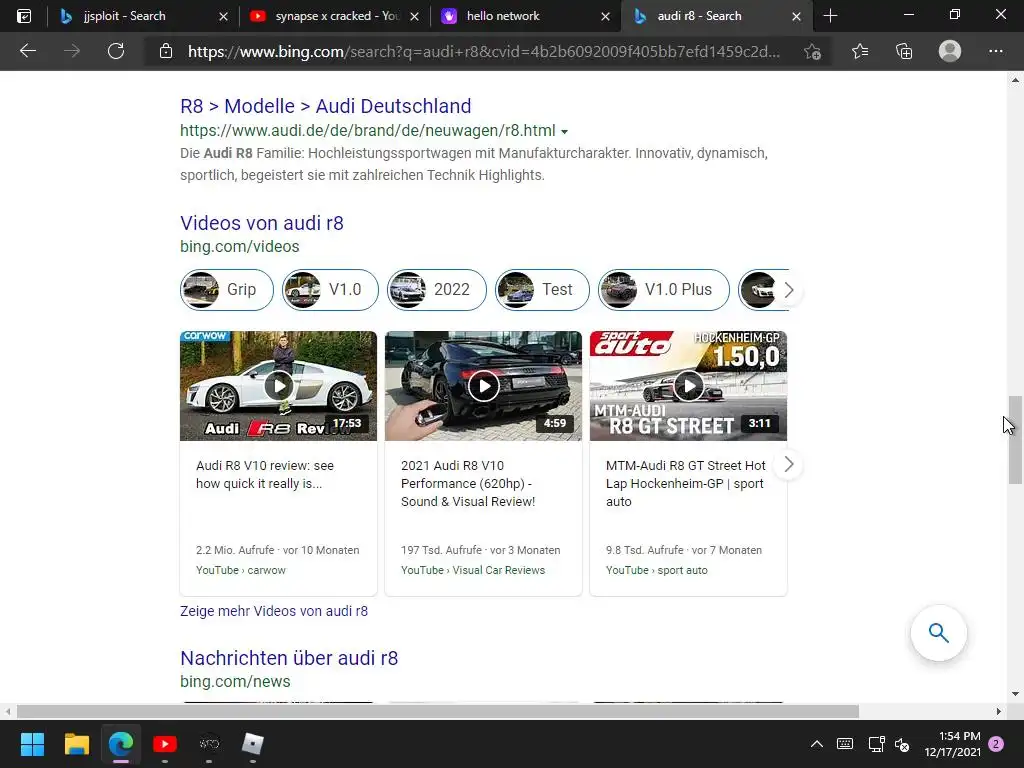This screenshot has width=1024, height=768.
Task: Click YouTube › sport auto source text
Action: click(x=656, y=570)
